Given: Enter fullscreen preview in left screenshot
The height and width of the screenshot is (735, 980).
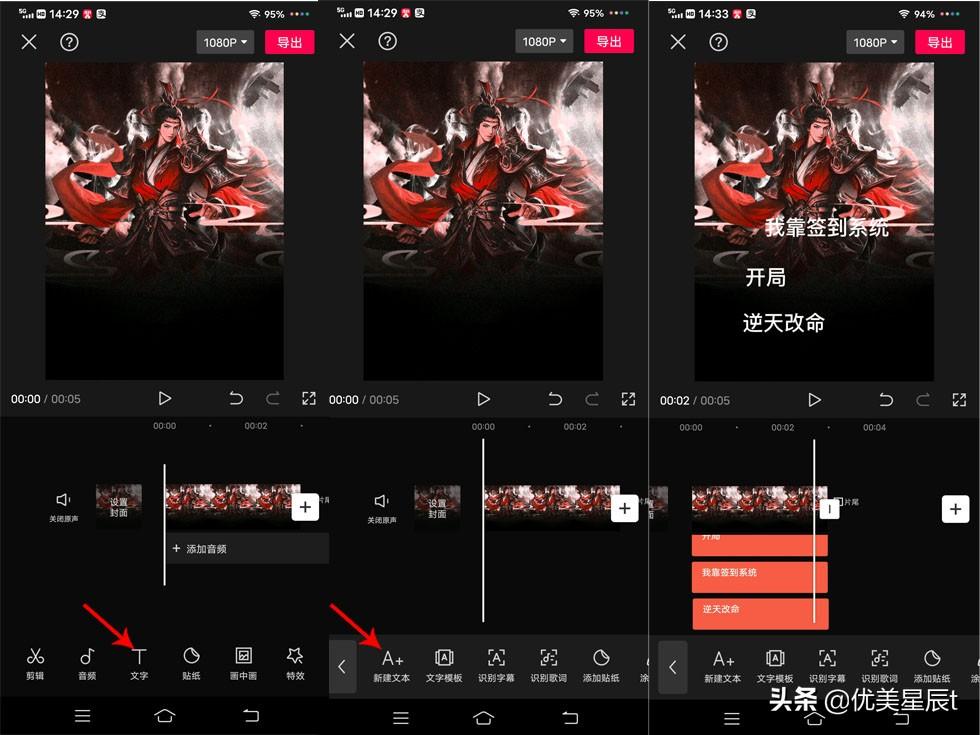Looking at the screenshot, I should click(x=309, y=398).
